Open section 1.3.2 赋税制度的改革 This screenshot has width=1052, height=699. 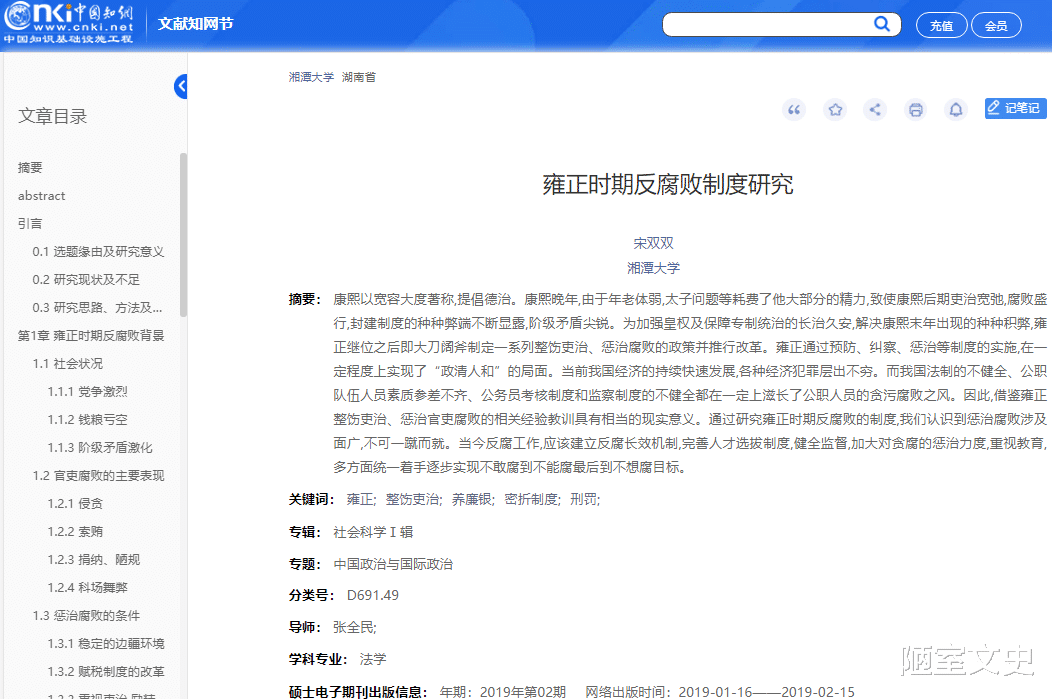pos(105,671)
